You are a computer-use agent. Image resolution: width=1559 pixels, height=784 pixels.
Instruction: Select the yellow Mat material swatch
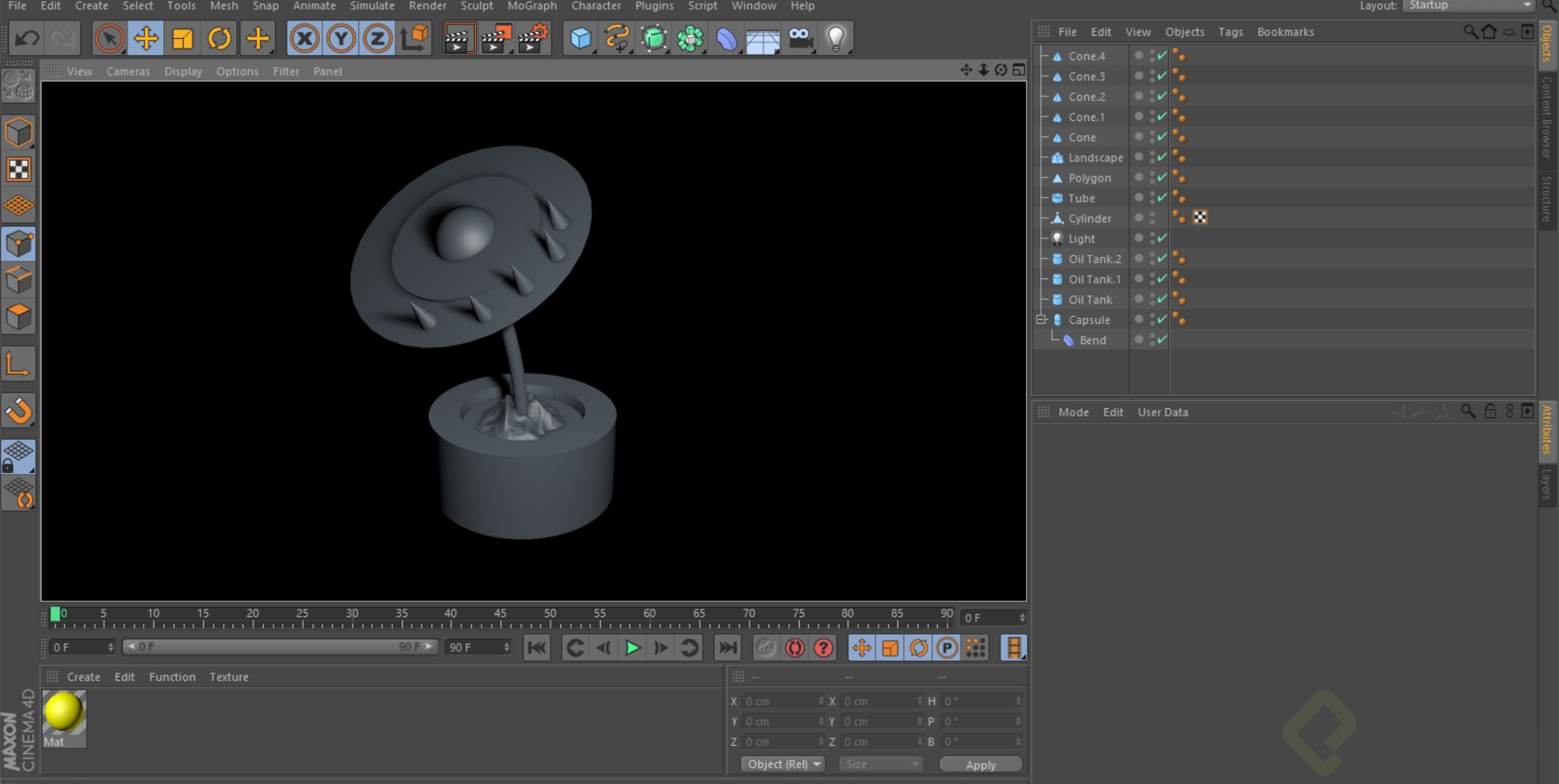click(x=63, y=713)
